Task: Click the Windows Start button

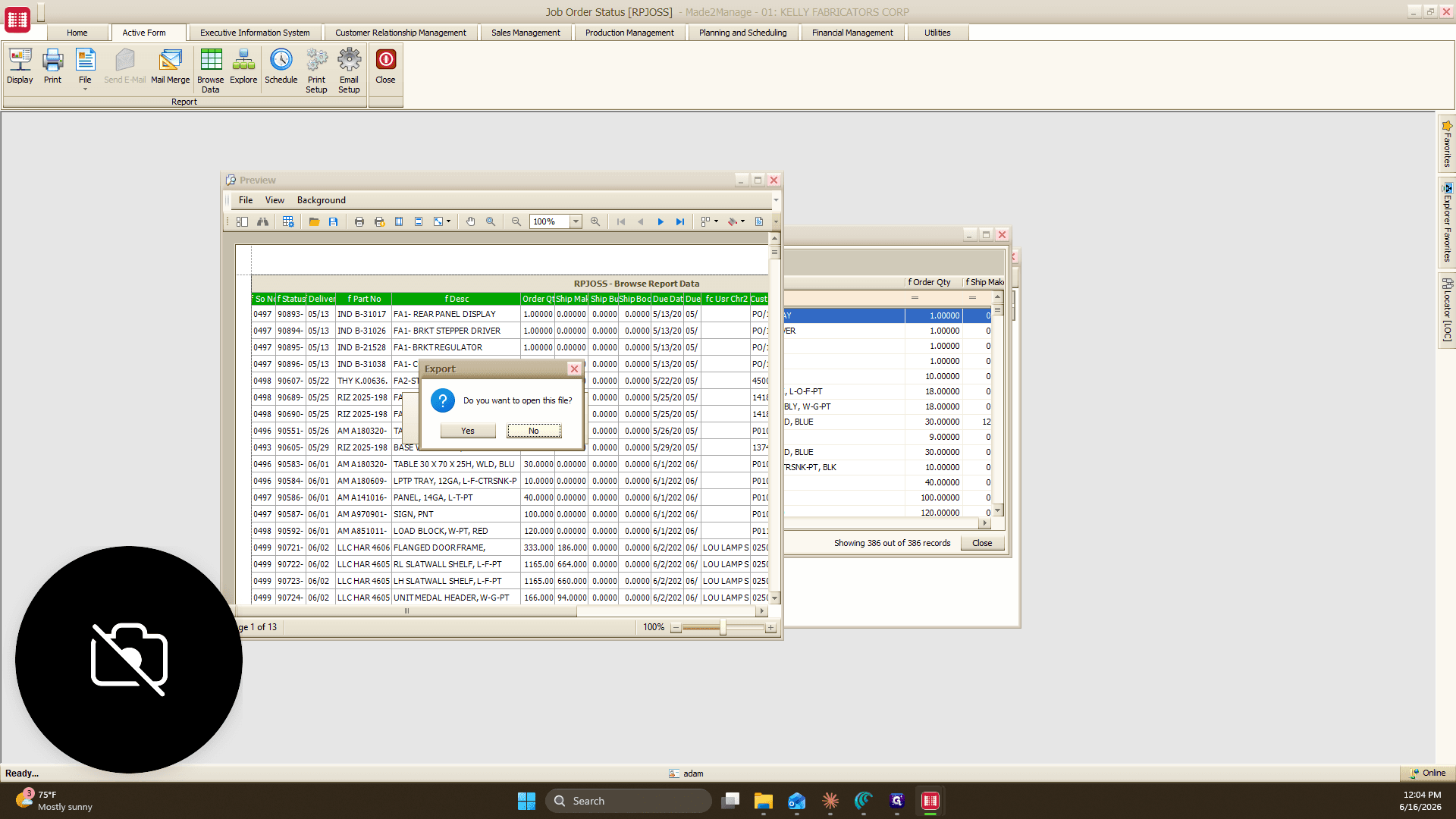Action: (526, 801)
